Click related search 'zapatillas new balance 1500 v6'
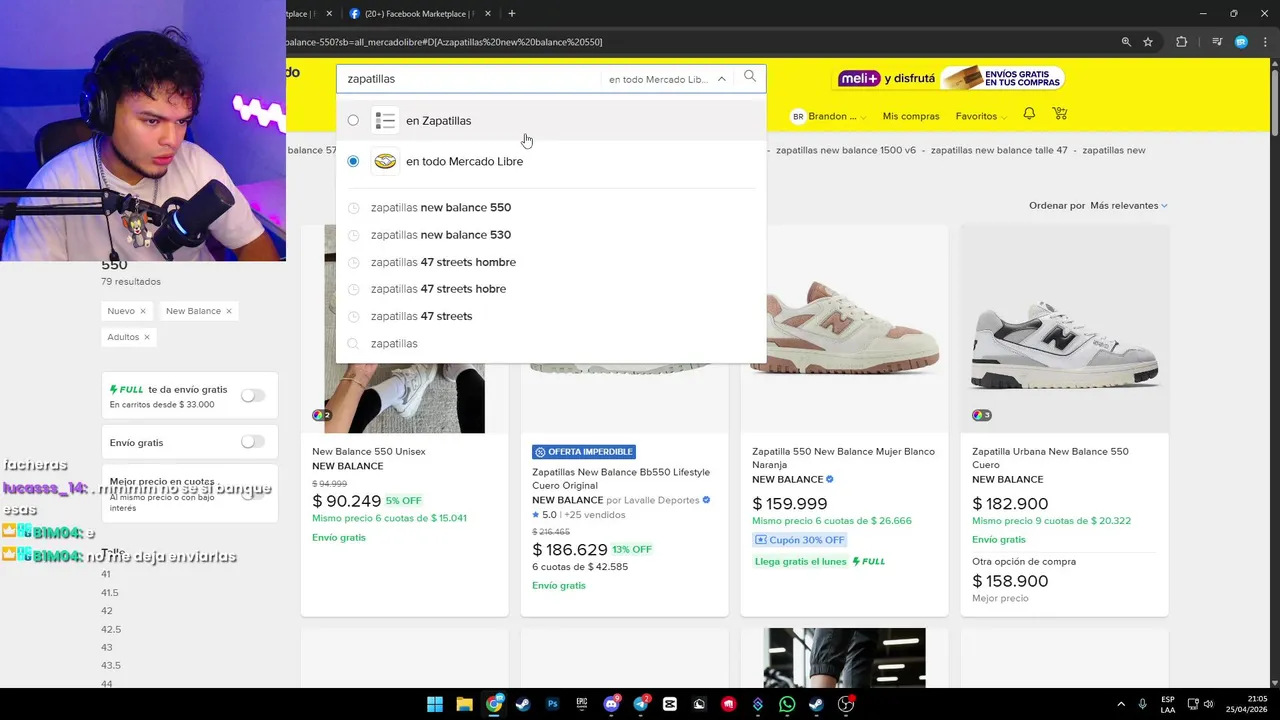Viewport: 1280px width, 720px height. [846, 150]
